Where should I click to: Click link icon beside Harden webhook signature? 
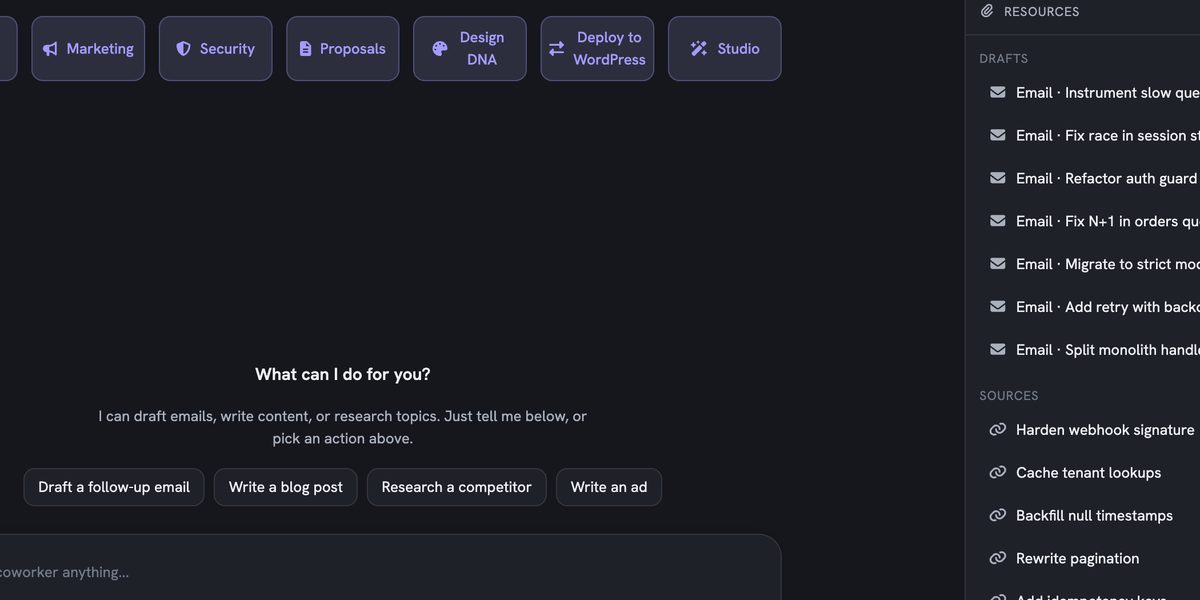pyautogui.click(x=998, y=430)
